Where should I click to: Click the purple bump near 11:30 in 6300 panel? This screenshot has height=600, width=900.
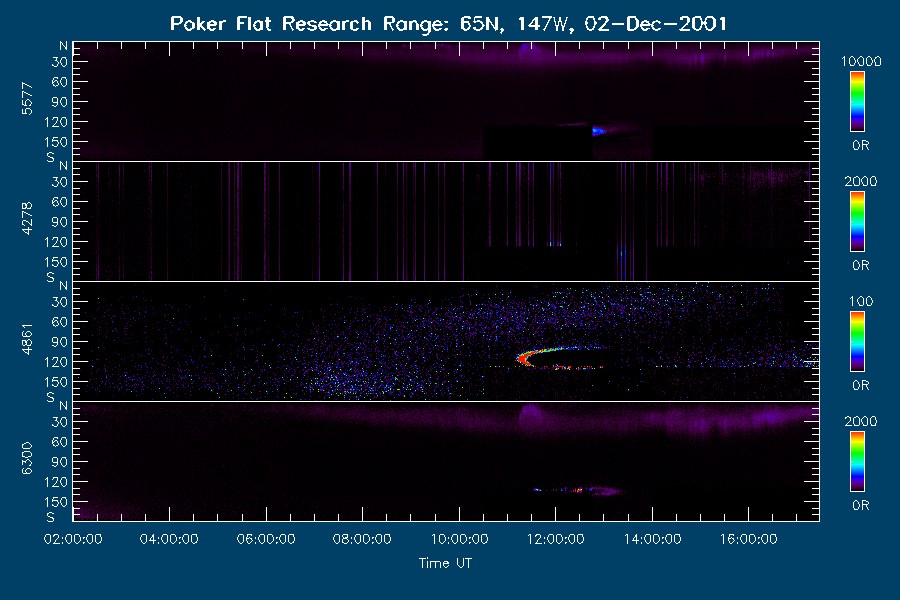[x=531, y=415]
